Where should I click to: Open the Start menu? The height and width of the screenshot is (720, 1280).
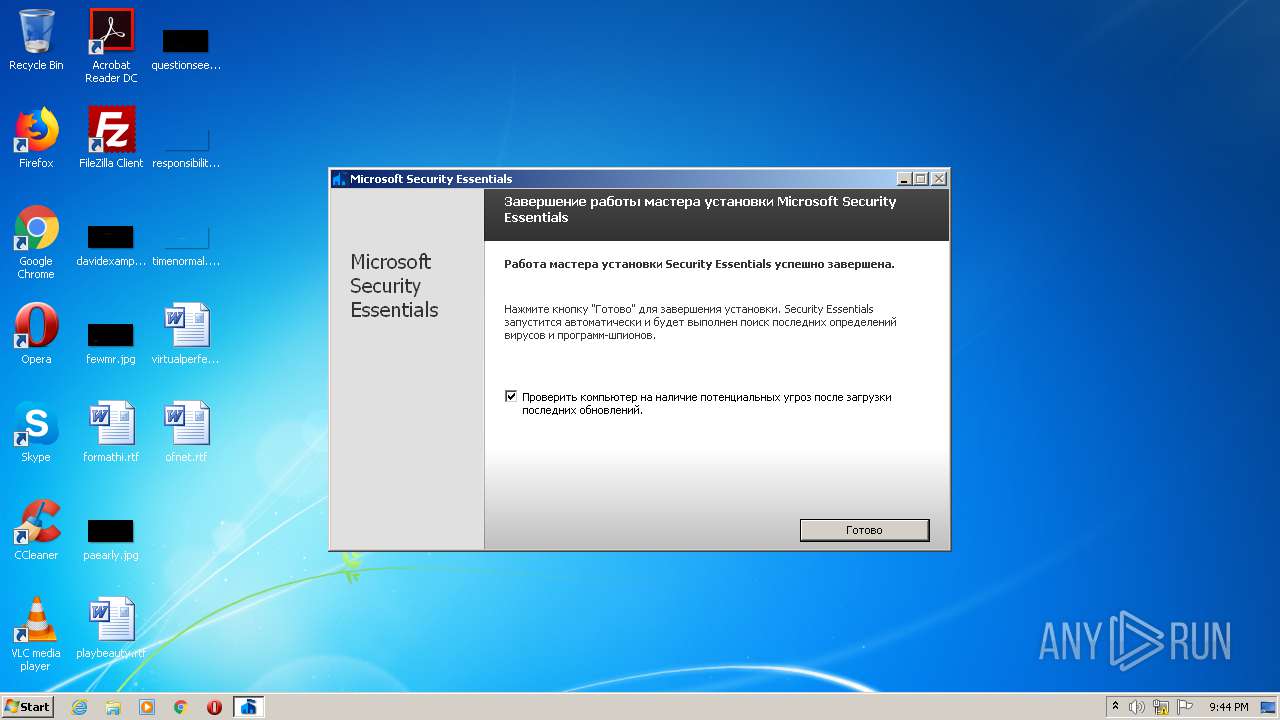[28, 706]
